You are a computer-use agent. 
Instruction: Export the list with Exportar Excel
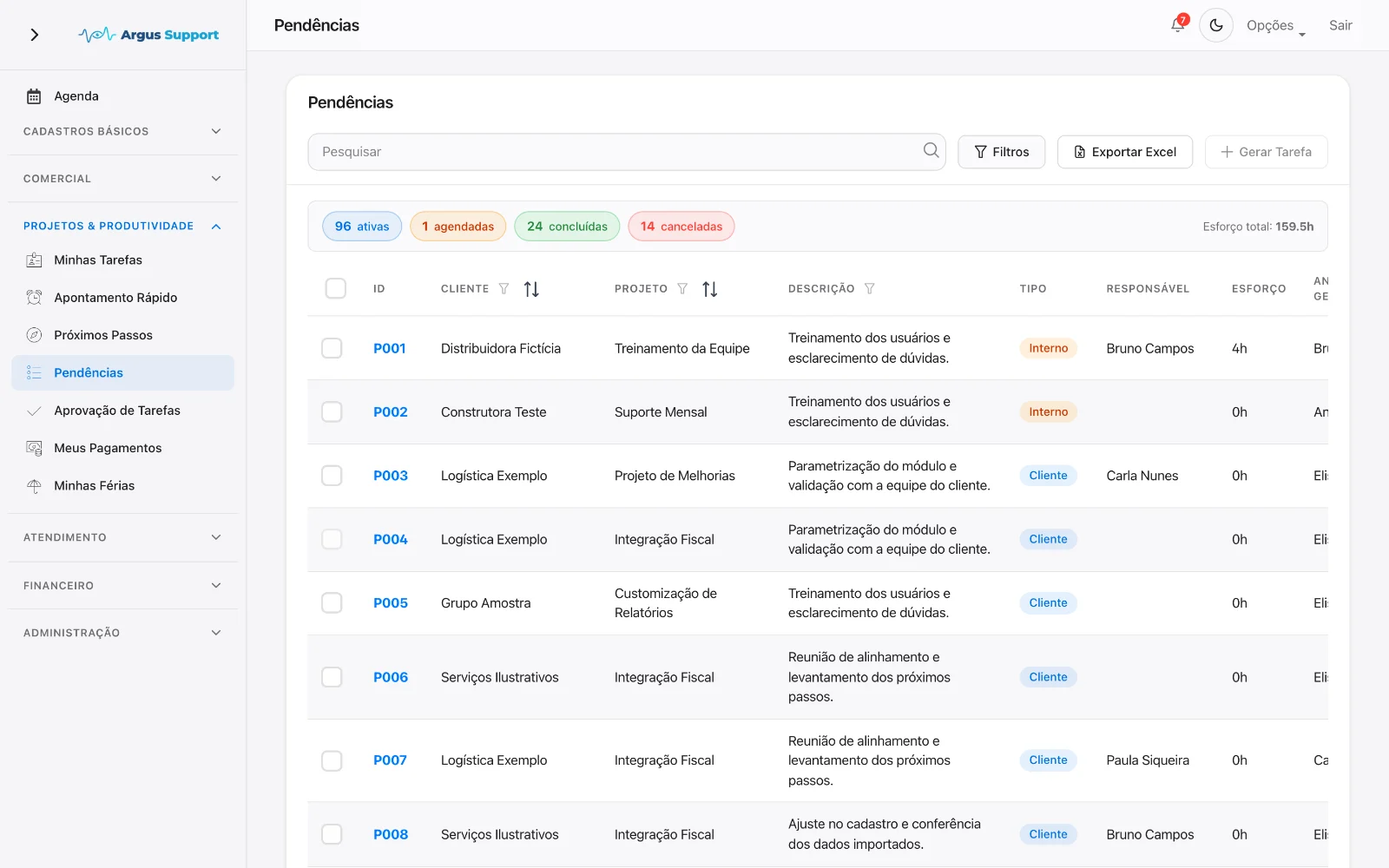tap(1125, 152)
